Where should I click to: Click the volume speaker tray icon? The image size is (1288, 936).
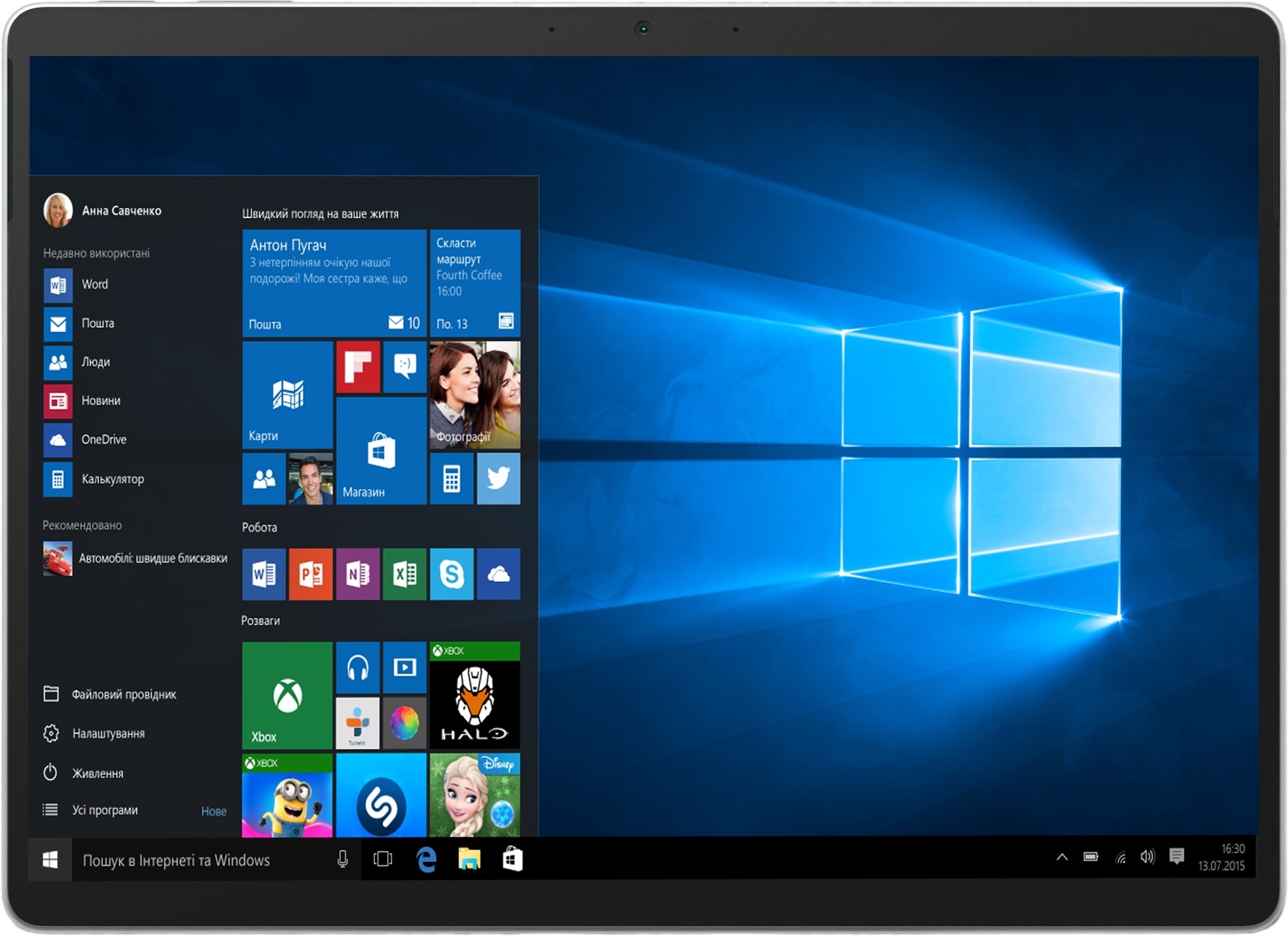click(1148, 857)
